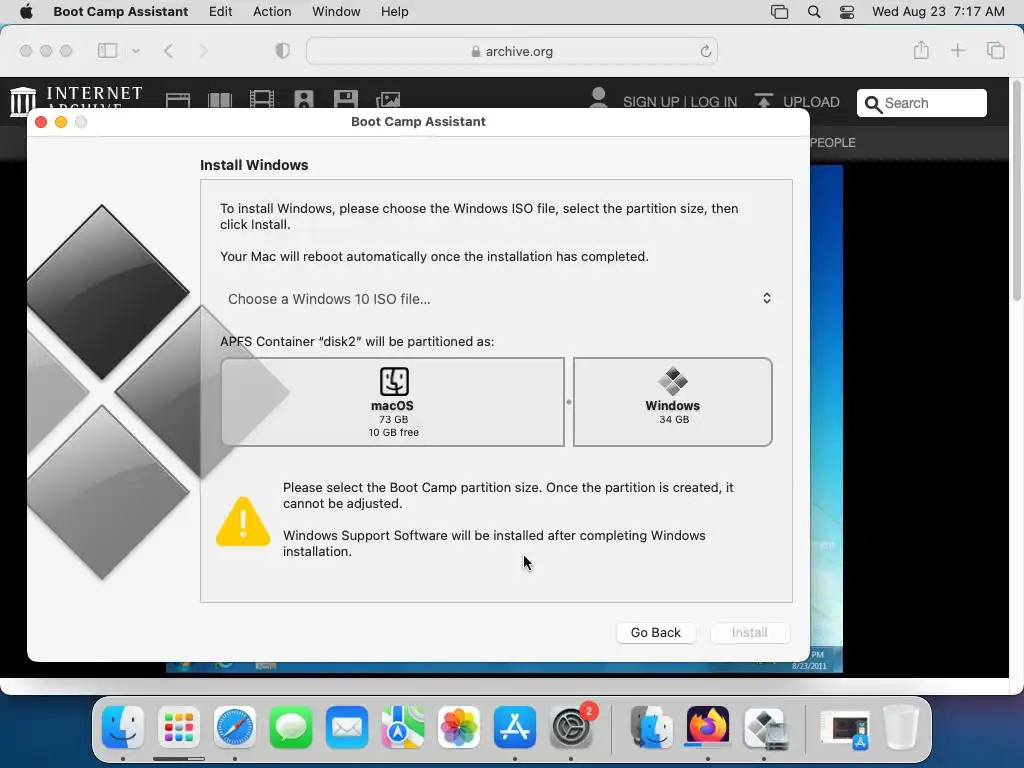Open the Internet Archive Web icon
The width and height of the screenshot is (1024, 768).
(178, 100)
